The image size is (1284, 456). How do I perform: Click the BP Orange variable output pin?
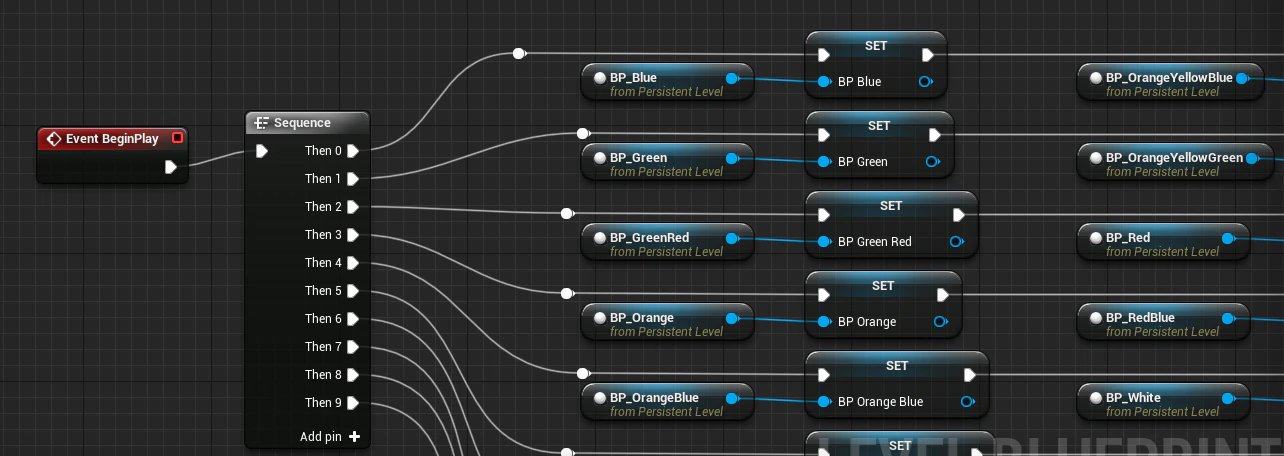pyautogui.click(x=941, y=322)
